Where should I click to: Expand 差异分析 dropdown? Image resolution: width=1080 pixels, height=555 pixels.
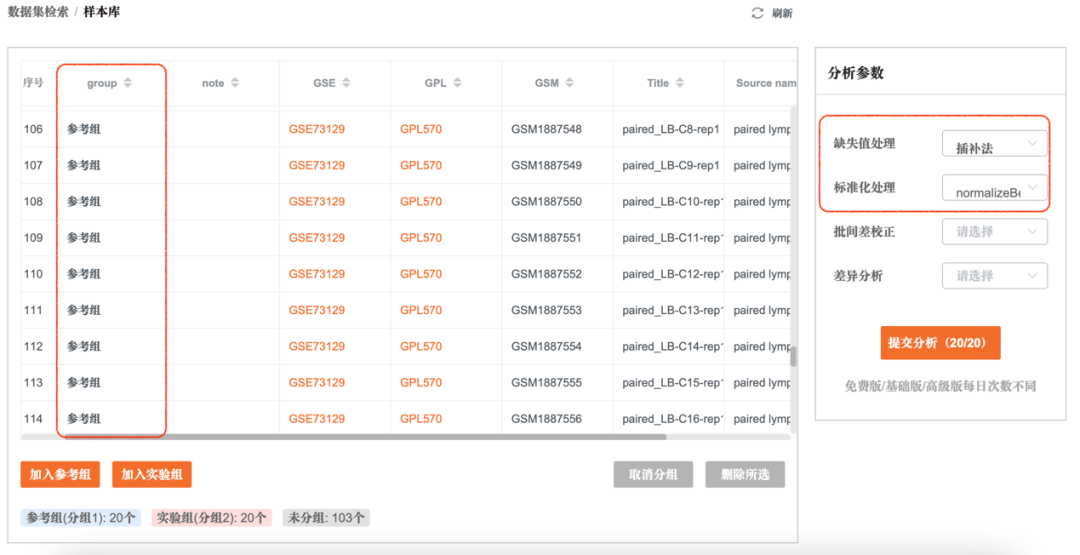(994, 276)
